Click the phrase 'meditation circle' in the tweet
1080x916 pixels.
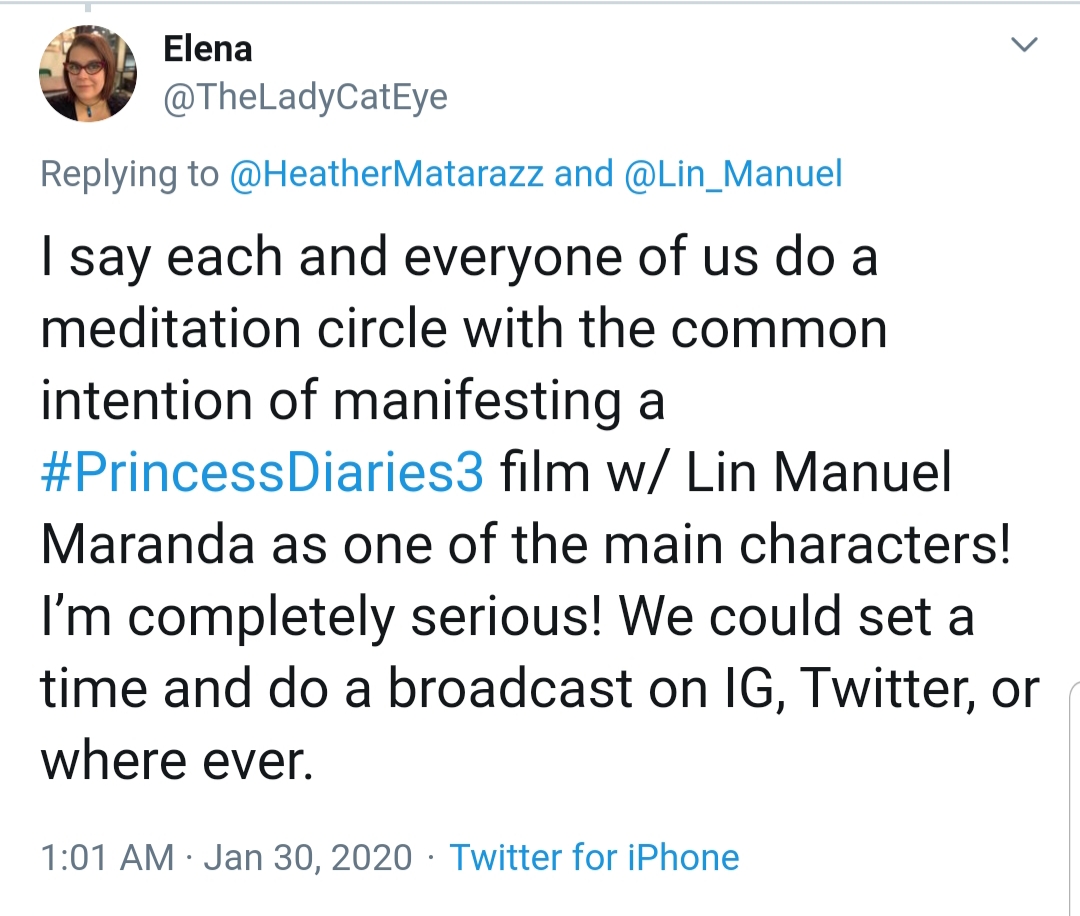(245, 329)
